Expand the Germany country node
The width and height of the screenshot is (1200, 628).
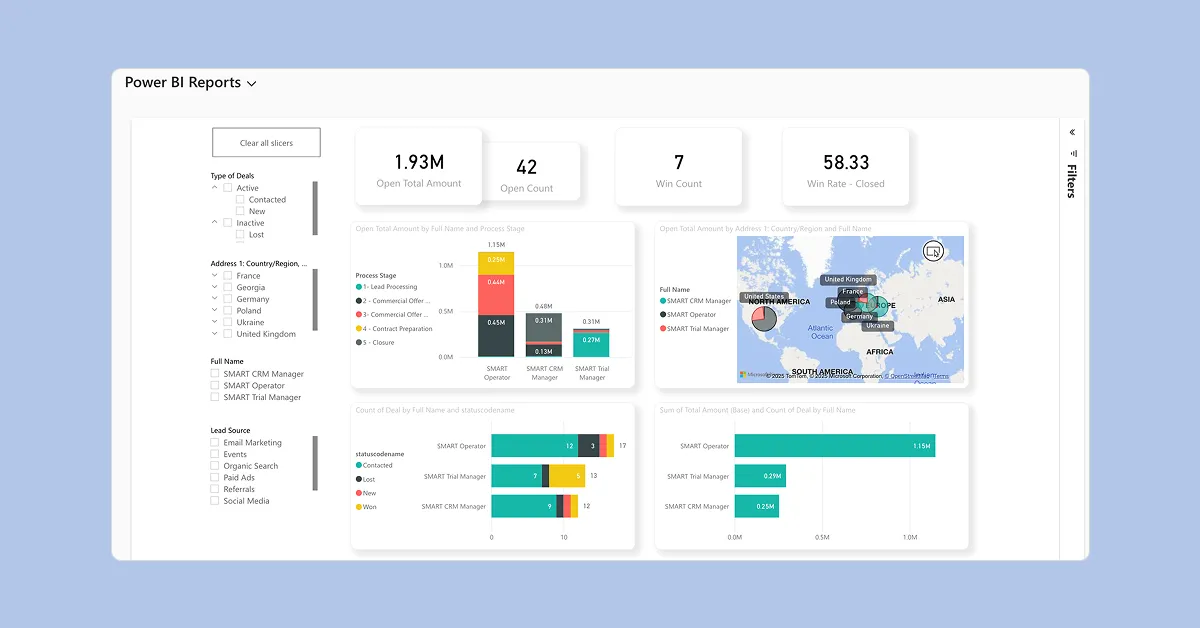pyautogui.click(x=215, y=299)
